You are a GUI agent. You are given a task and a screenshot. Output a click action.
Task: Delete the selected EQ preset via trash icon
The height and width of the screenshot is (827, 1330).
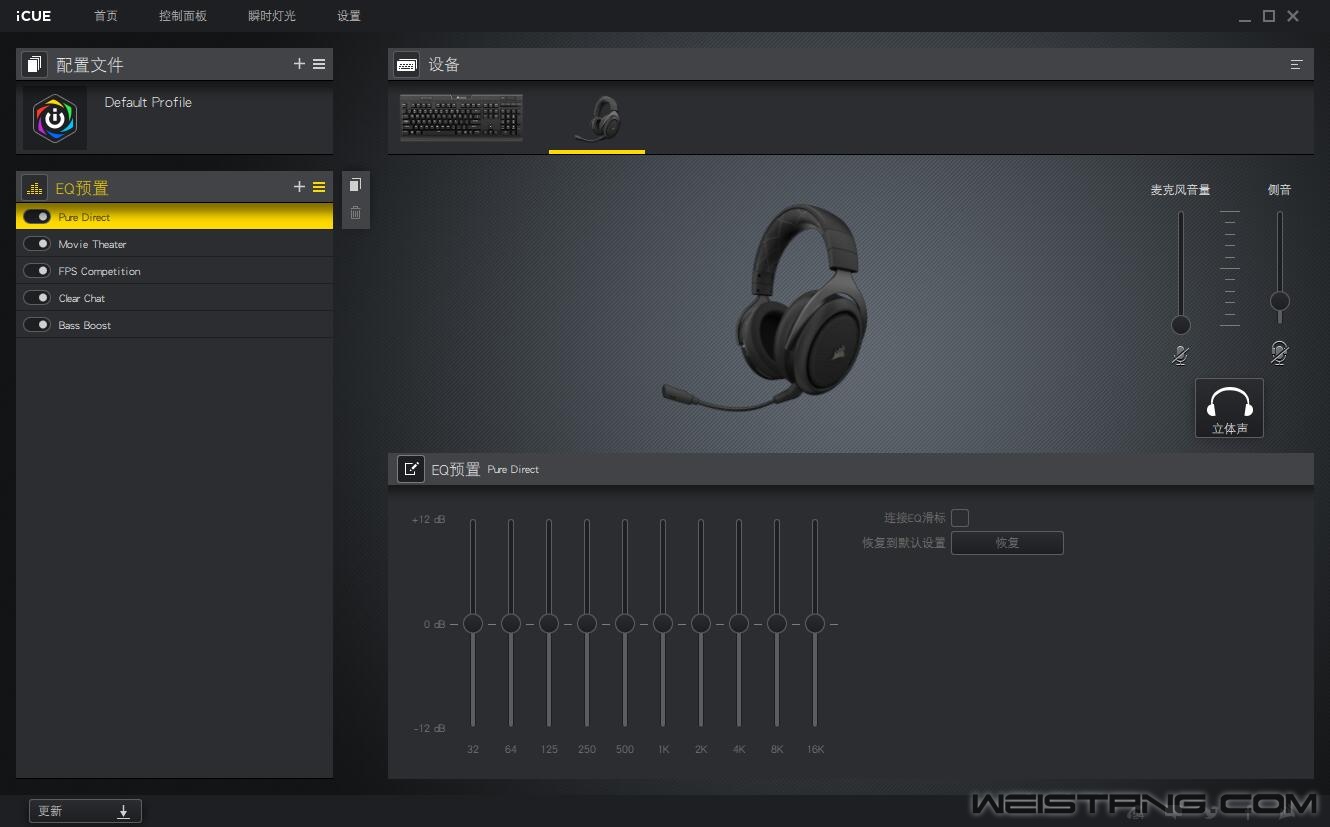(355, 213)
